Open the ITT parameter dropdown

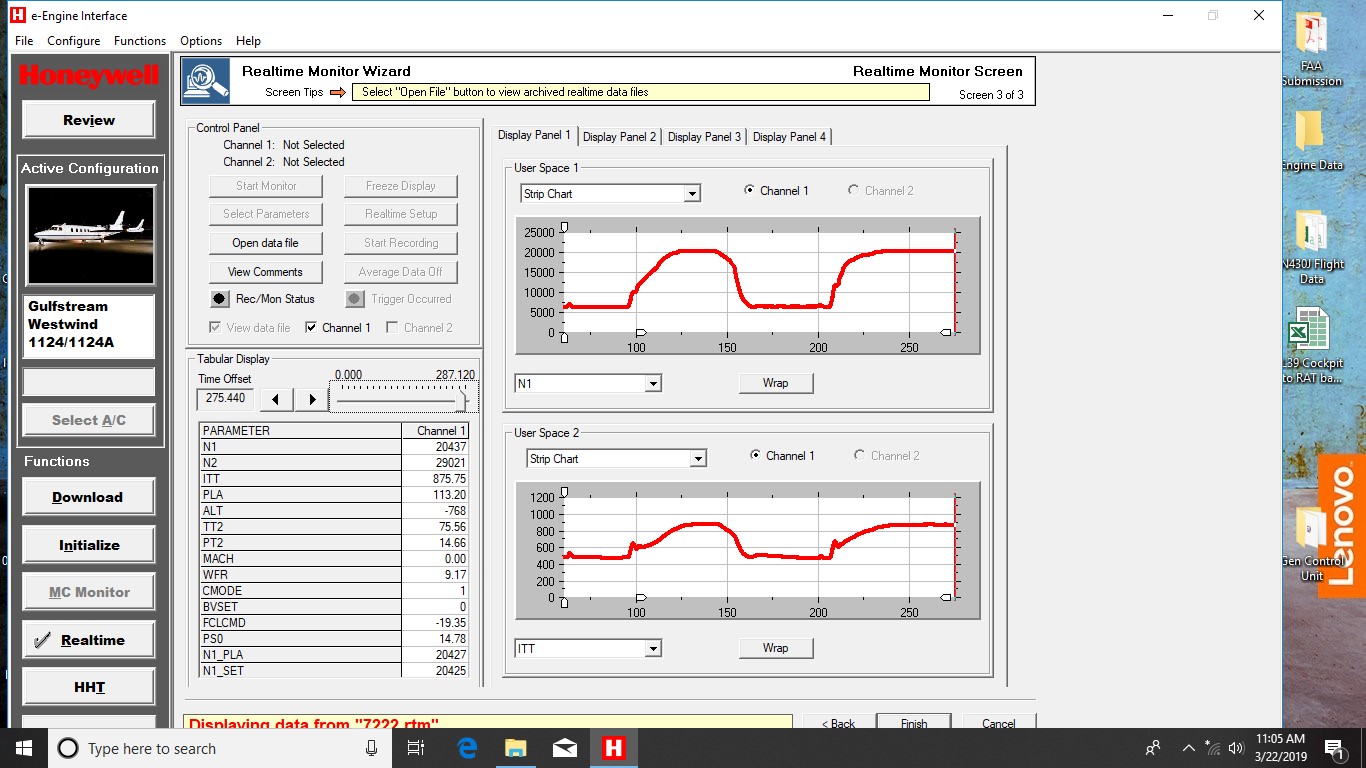pyautogui.click(x=653, y=649)
